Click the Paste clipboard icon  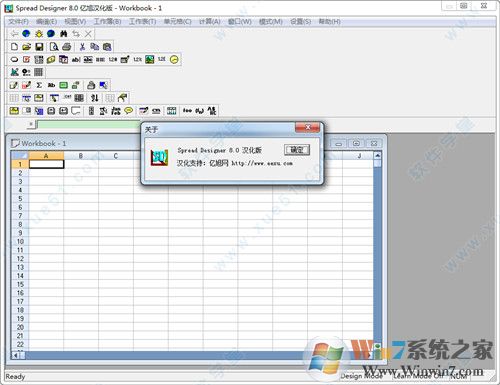click(107, 47)
